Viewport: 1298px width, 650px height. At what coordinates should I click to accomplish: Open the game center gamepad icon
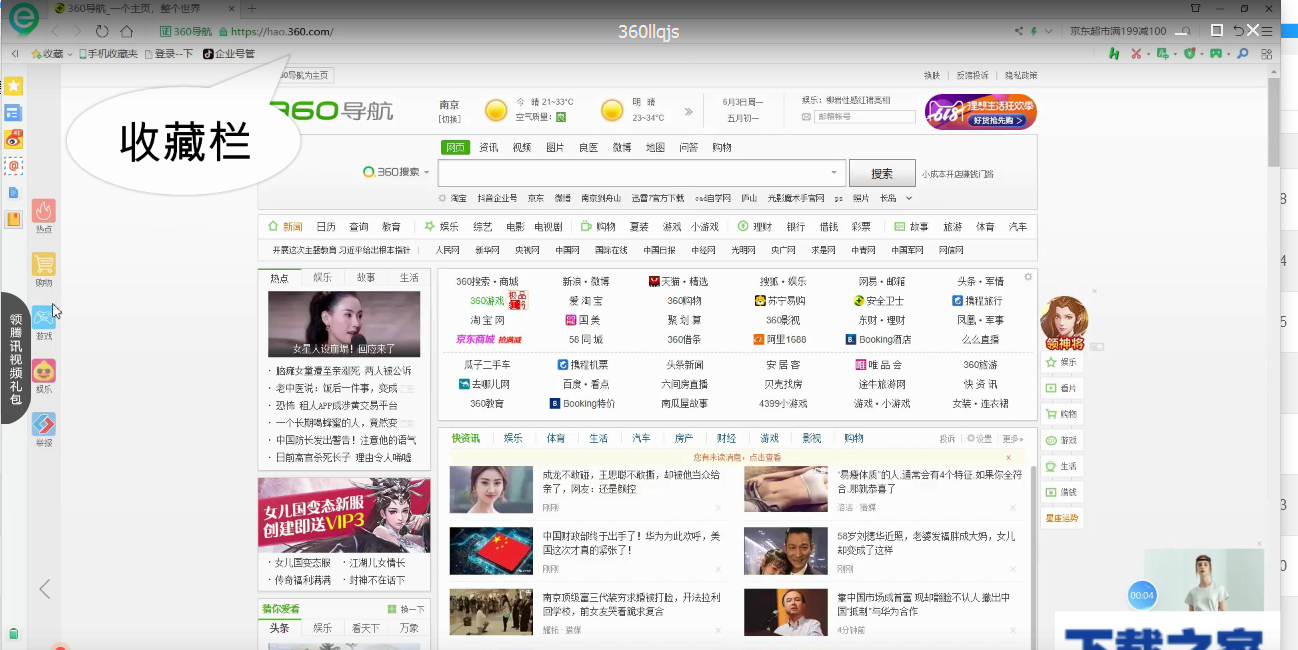click(x=1216, y=53)
